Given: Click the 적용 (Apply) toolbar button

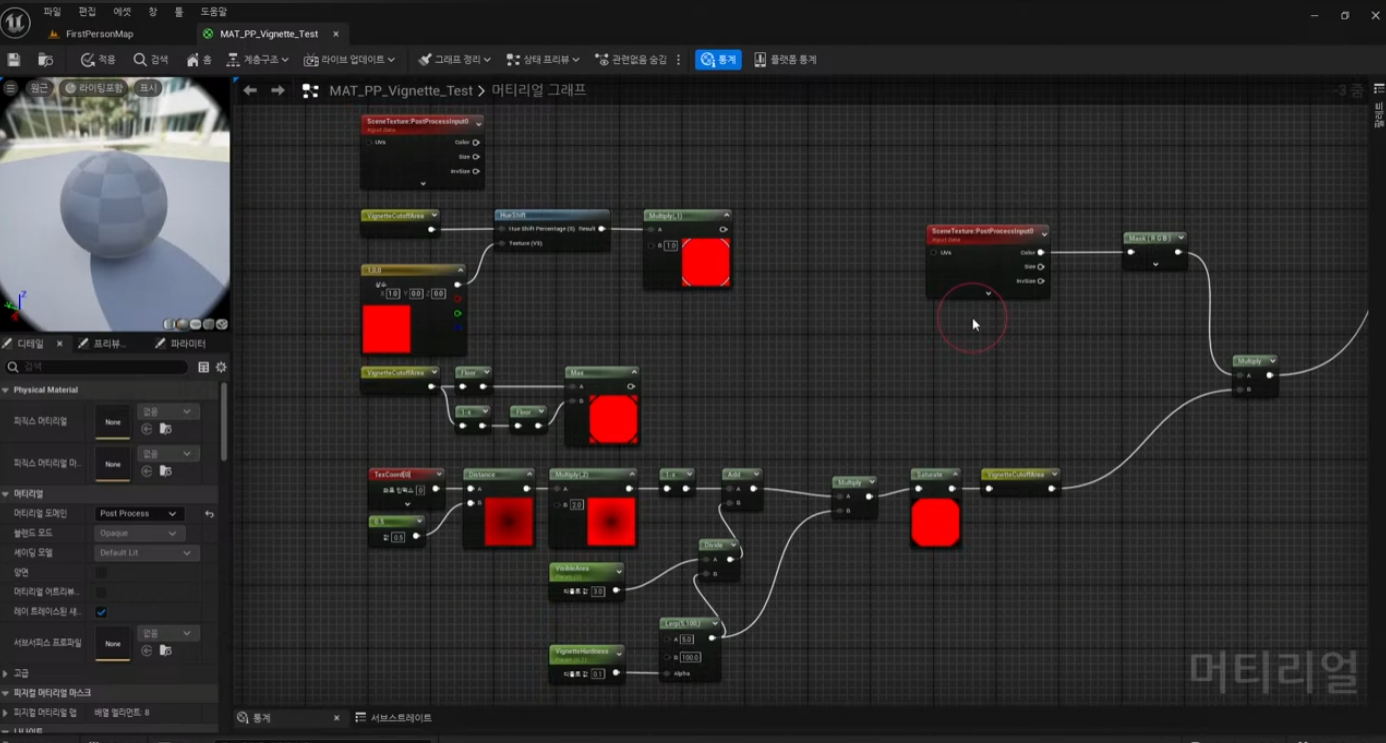Looking at the screenshot, I should (x=98, y=60).
